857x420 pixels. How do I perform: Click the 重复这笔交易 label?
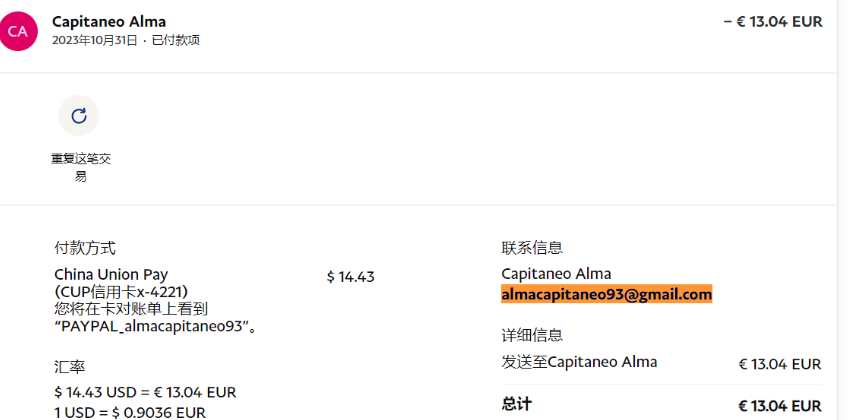click(x=80, y=166)
